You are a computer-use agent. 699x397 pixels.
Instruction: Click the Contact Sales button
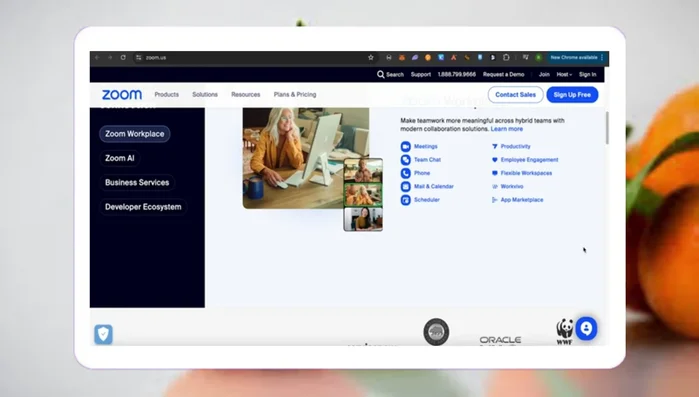click(x=515, y=94)
